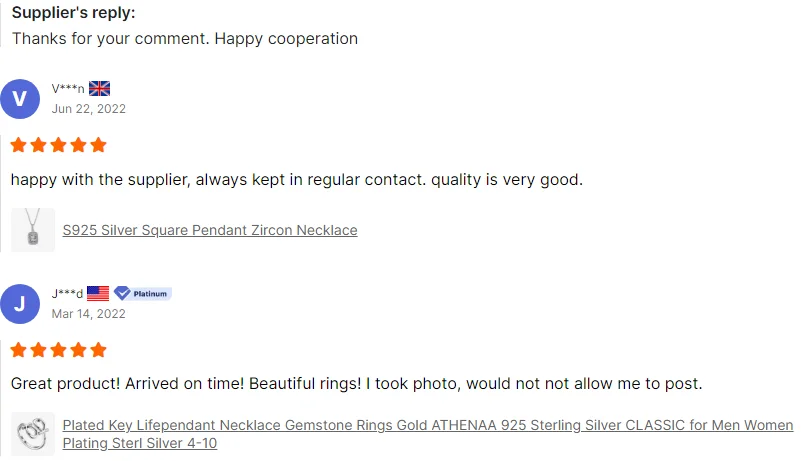
Task: Open the silver necklace product thumbnail
Action: click(x=33, y=230)
